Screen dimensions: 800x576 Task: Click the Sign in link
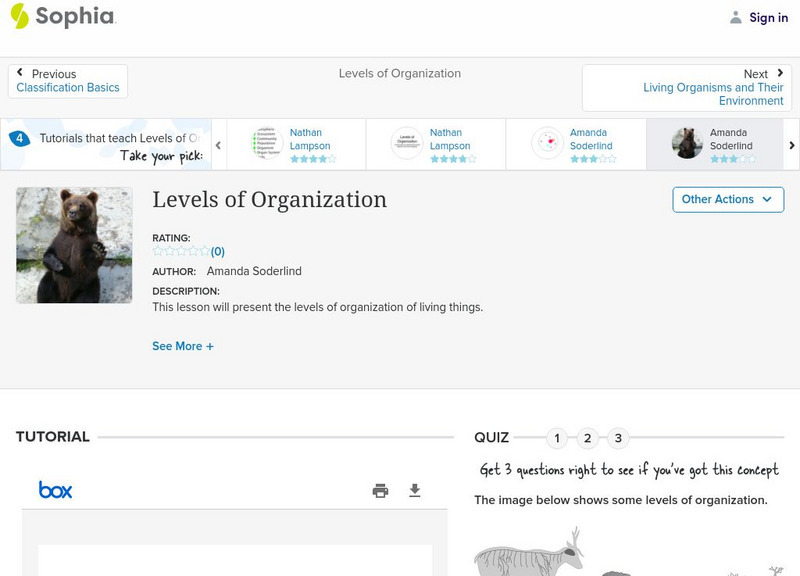[x=768, y=17]
